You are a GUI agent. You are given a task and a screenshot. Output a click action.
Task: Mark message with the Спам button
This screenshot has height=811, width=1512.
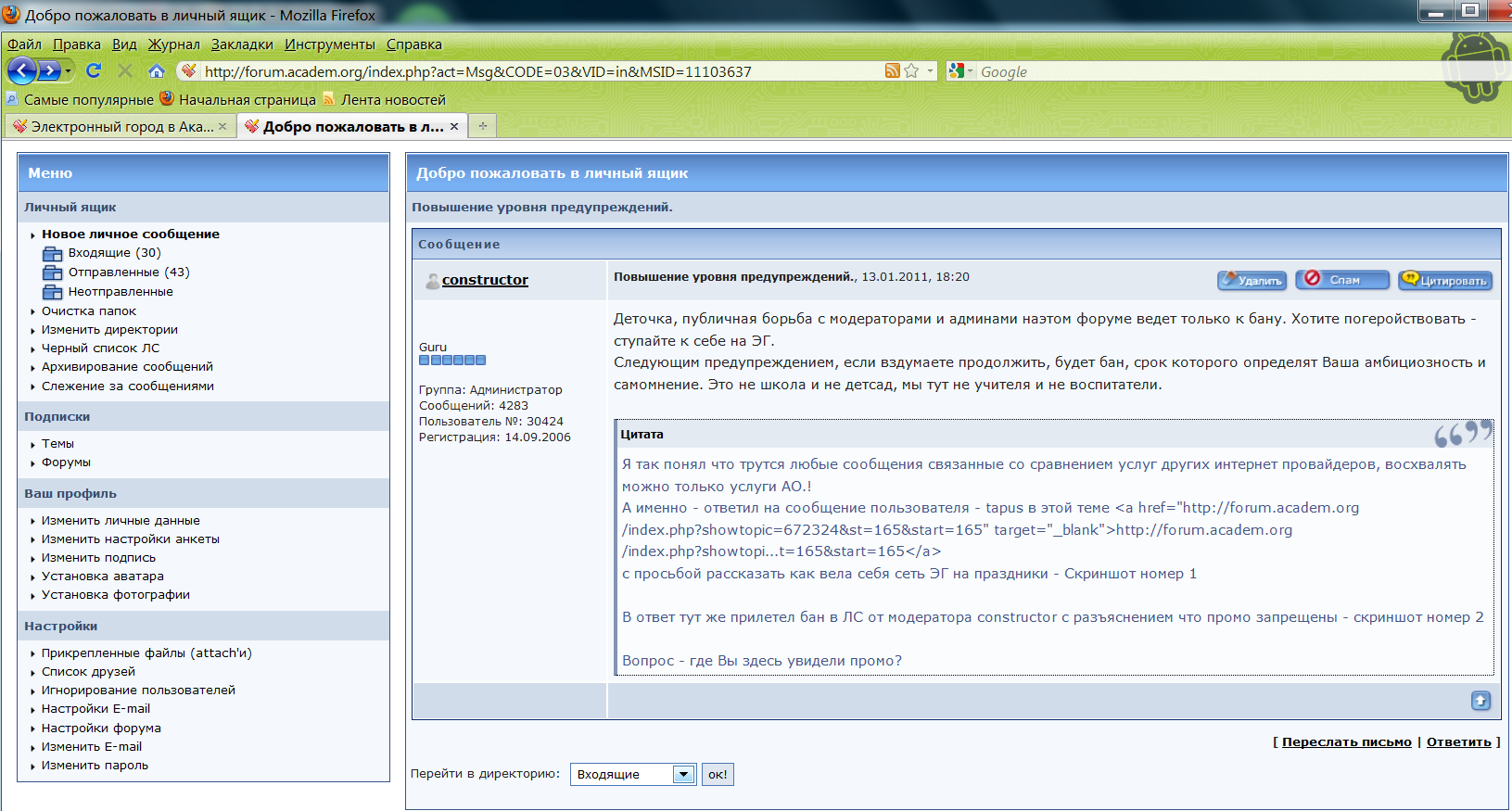(x=1342, y=280)
